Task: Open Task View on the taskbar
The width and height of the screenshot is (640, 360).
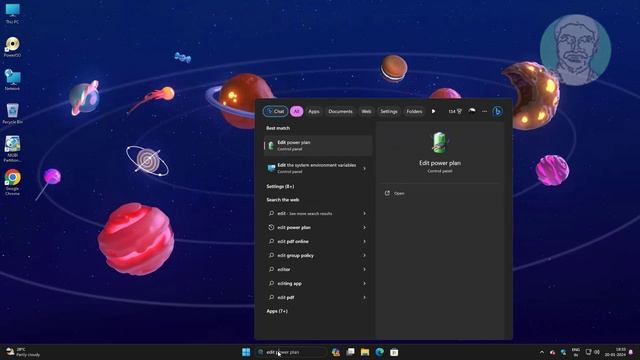Action: pos(350,352)
